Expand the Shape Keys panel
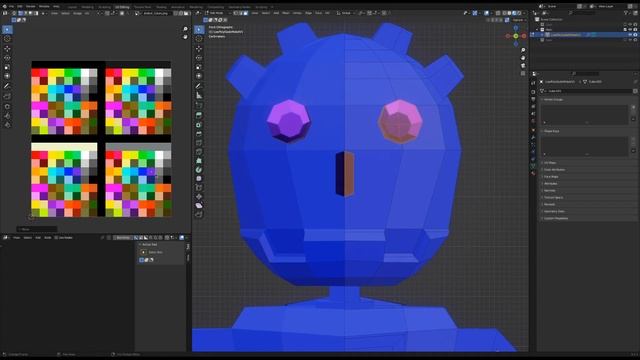The width and height of the screenshot is (640, 360). click(x=552, y=131)
